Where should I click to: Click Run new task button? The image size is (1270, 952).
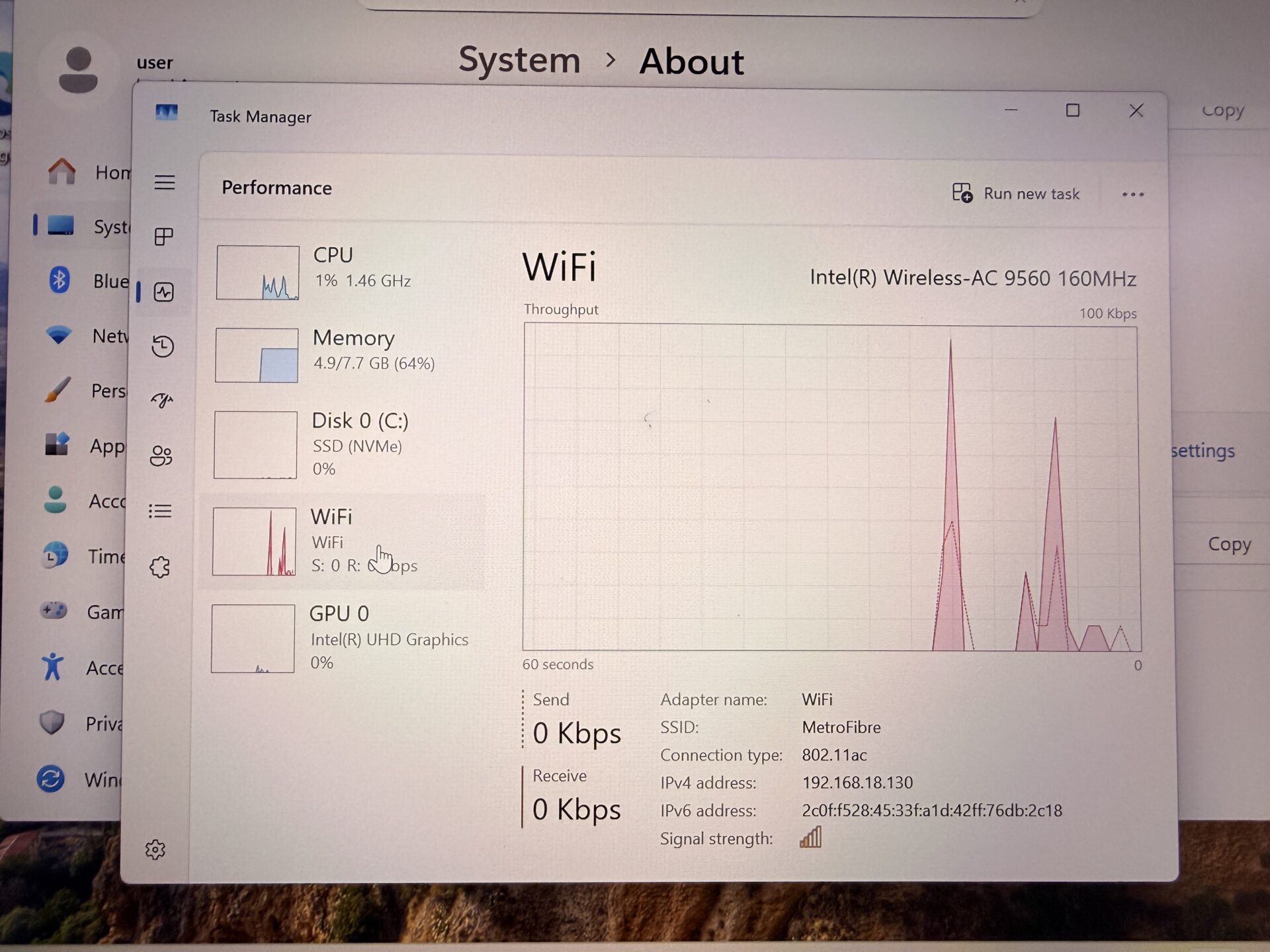[1016, 194]
